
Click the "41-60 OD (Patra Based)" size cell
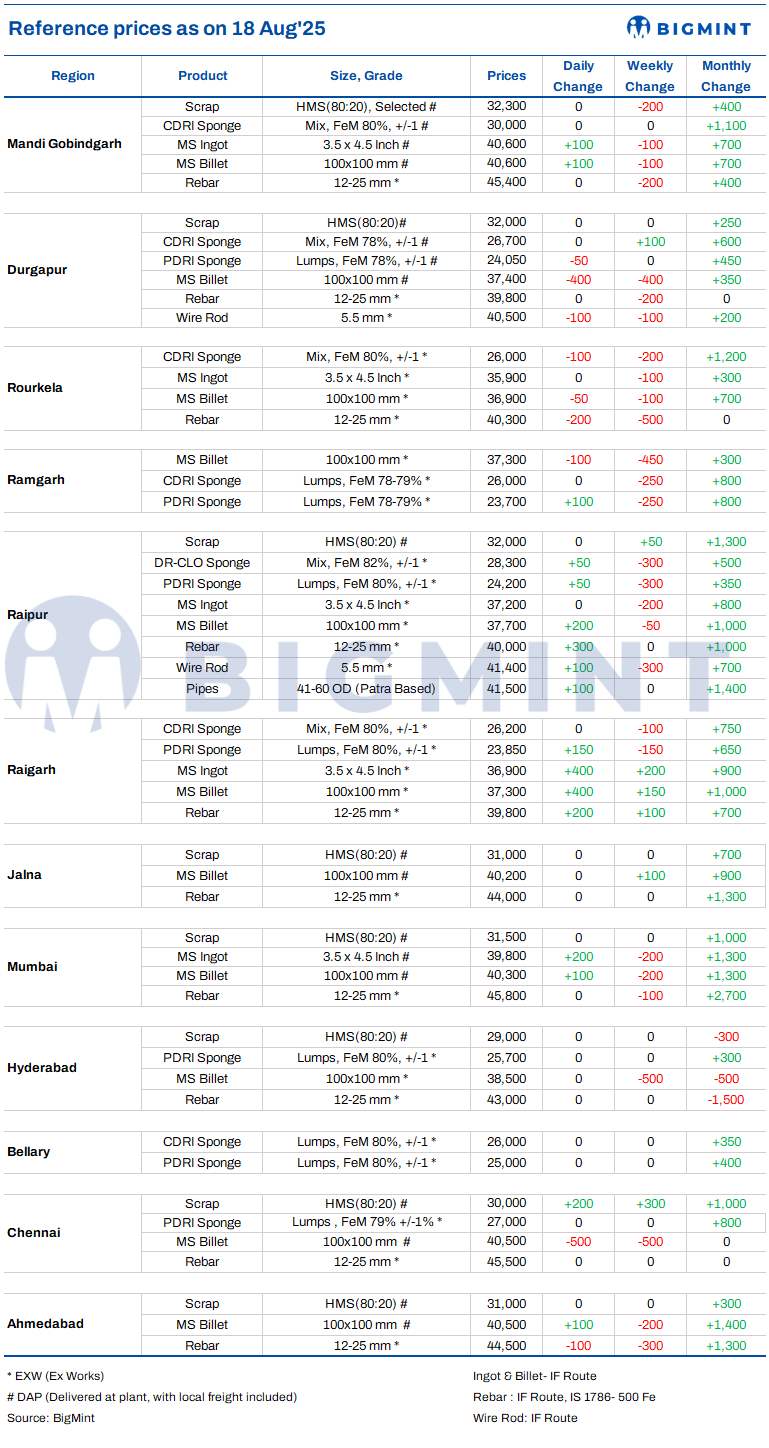(x=366, y=689)
